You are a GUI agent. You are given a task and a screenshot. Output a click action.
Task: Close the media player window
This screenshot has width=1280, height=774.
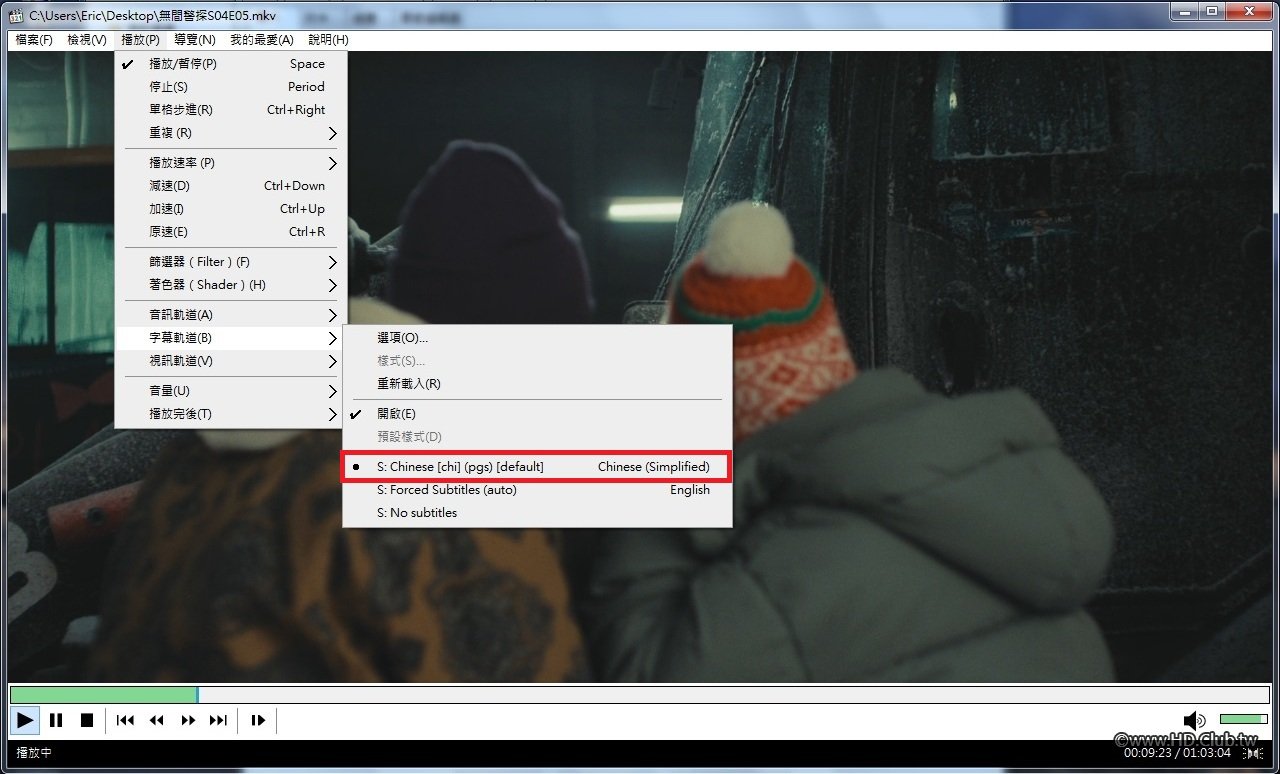click(1248, 11)
